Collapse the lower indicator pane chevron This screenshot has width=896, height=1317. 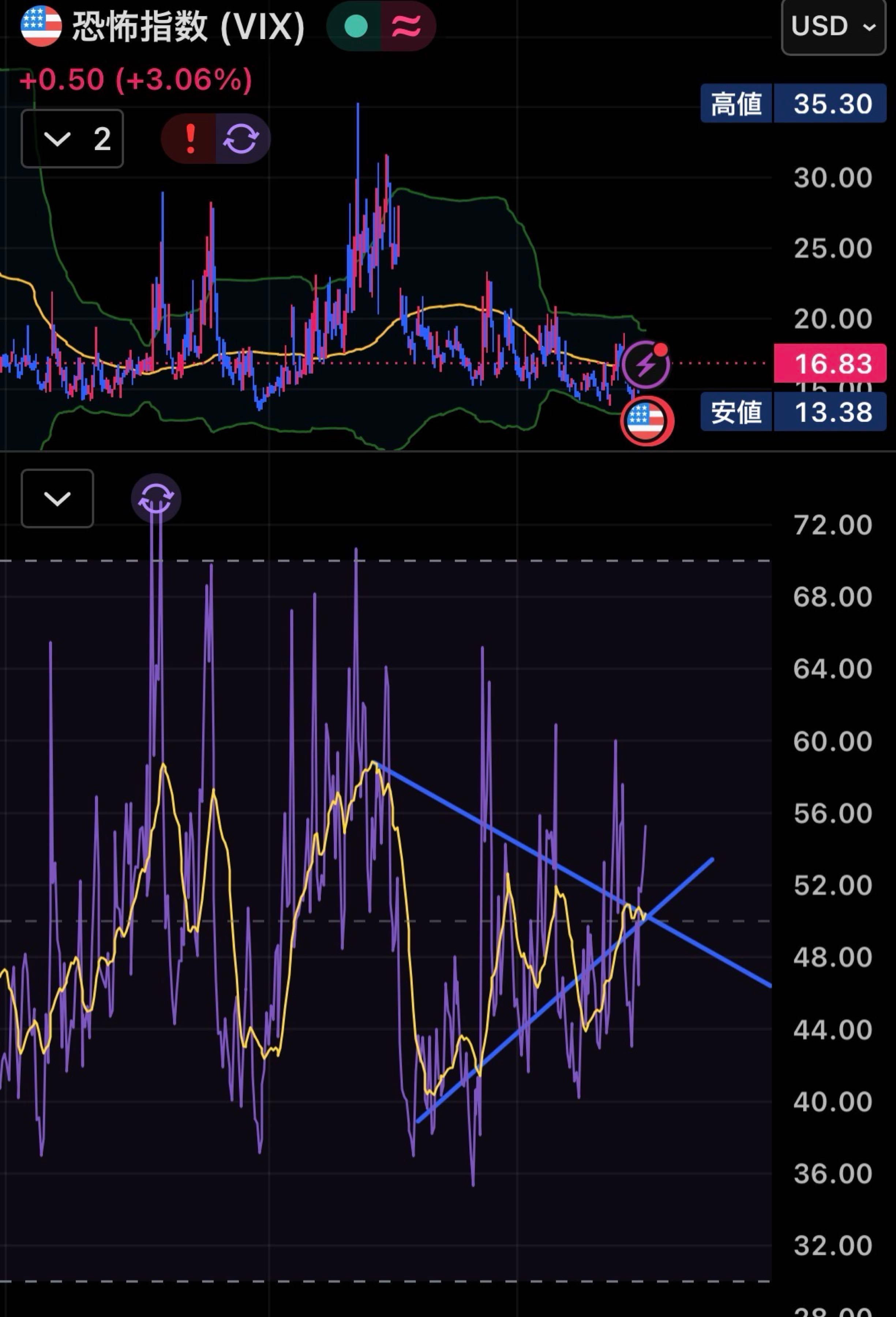click(57, 499)
